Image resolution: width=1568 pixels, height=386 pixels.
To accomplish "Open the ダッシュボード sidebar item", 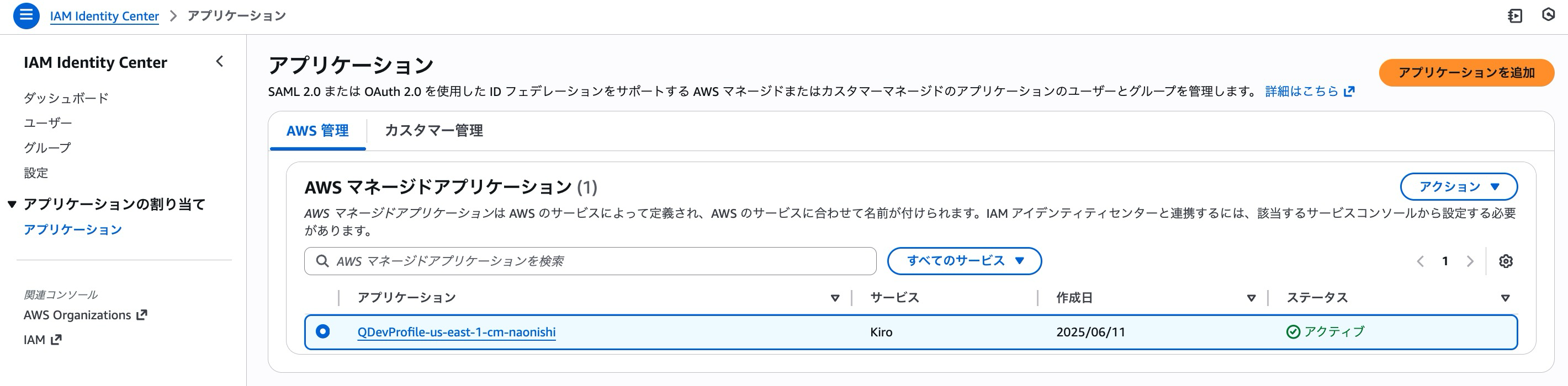I will [65, 96].
